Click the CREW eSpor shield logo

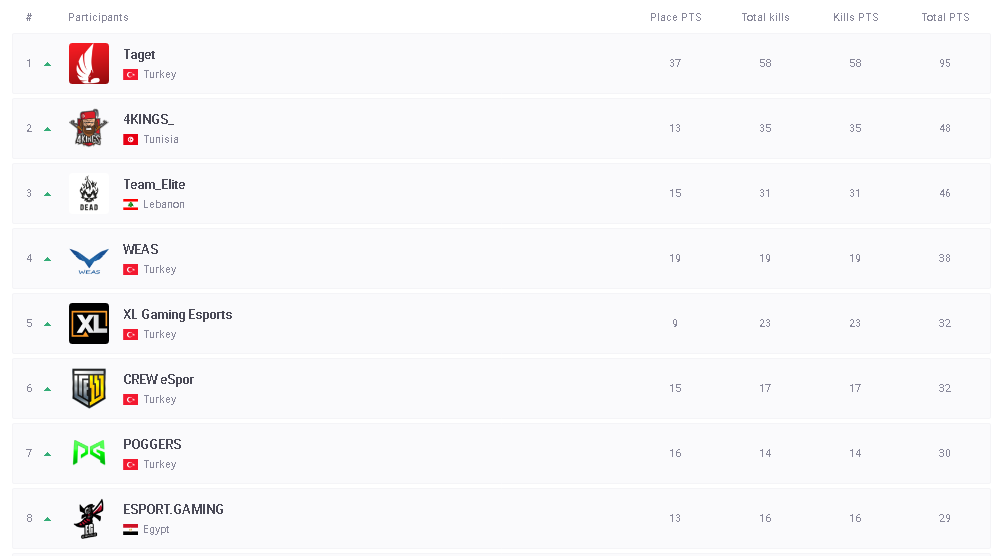coord(89,389)
